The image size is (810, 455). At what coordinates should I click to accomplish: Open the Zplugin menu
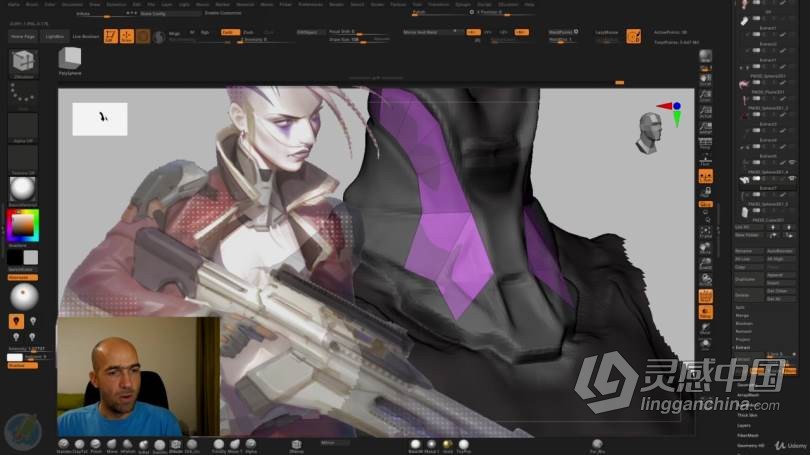pyautogui.click(x=463, y=4)
